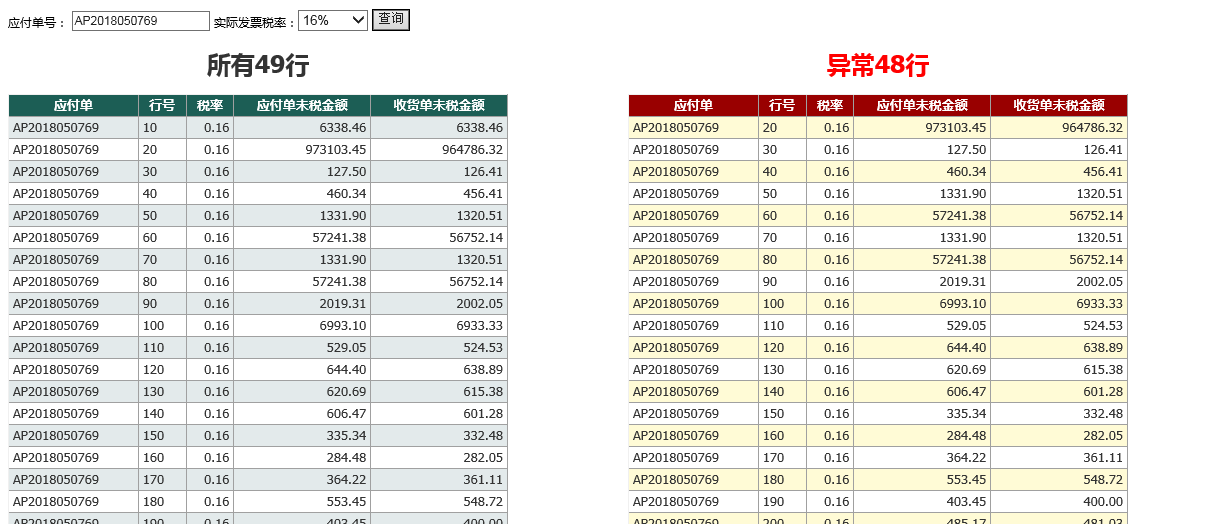Select row number 100 in all-rows table
The image size is (1227, 524).
[162, 326]
